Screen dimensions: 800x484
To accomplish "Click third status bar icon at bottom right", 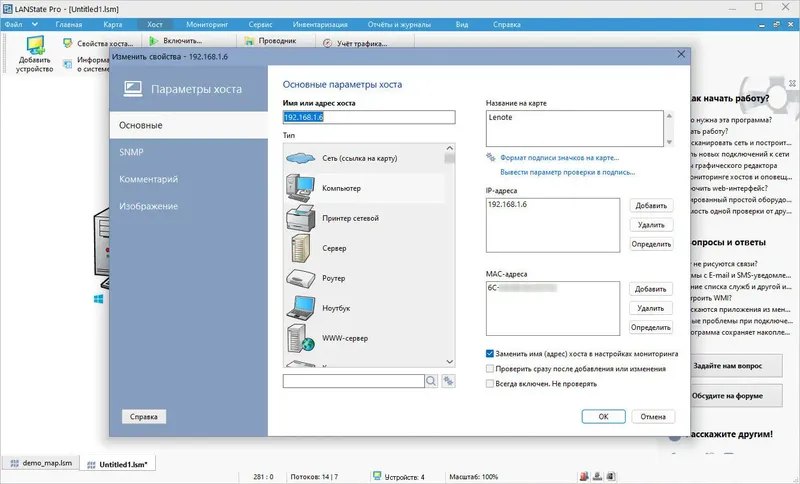I will [611, 476].
